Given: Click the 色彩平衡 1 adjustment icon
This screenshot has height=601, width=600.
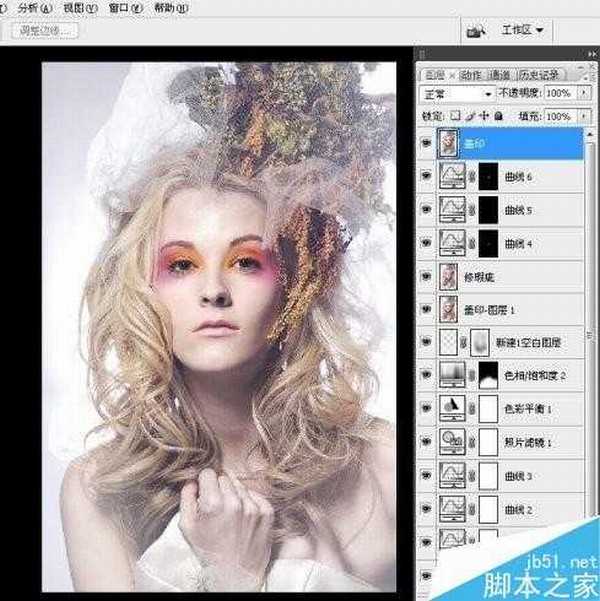Looking at the screenshot, I should click(x=451, y=408).
